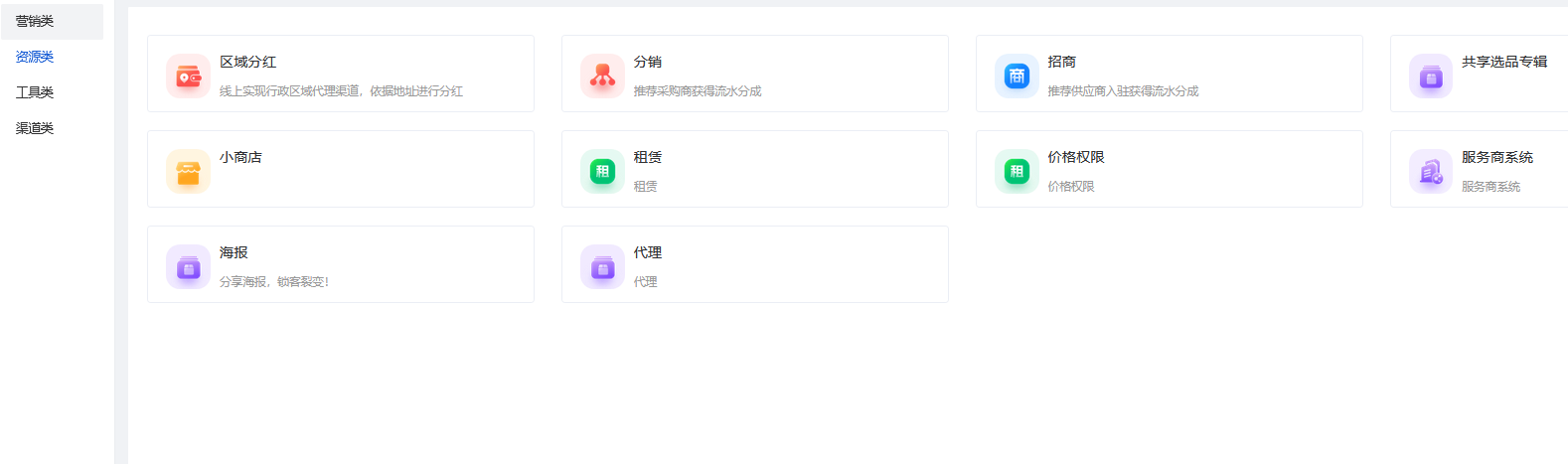Click description 分享海报，锁客裂变!
Viewport: 1568px width, 464px height.
[x=274, y=282]
